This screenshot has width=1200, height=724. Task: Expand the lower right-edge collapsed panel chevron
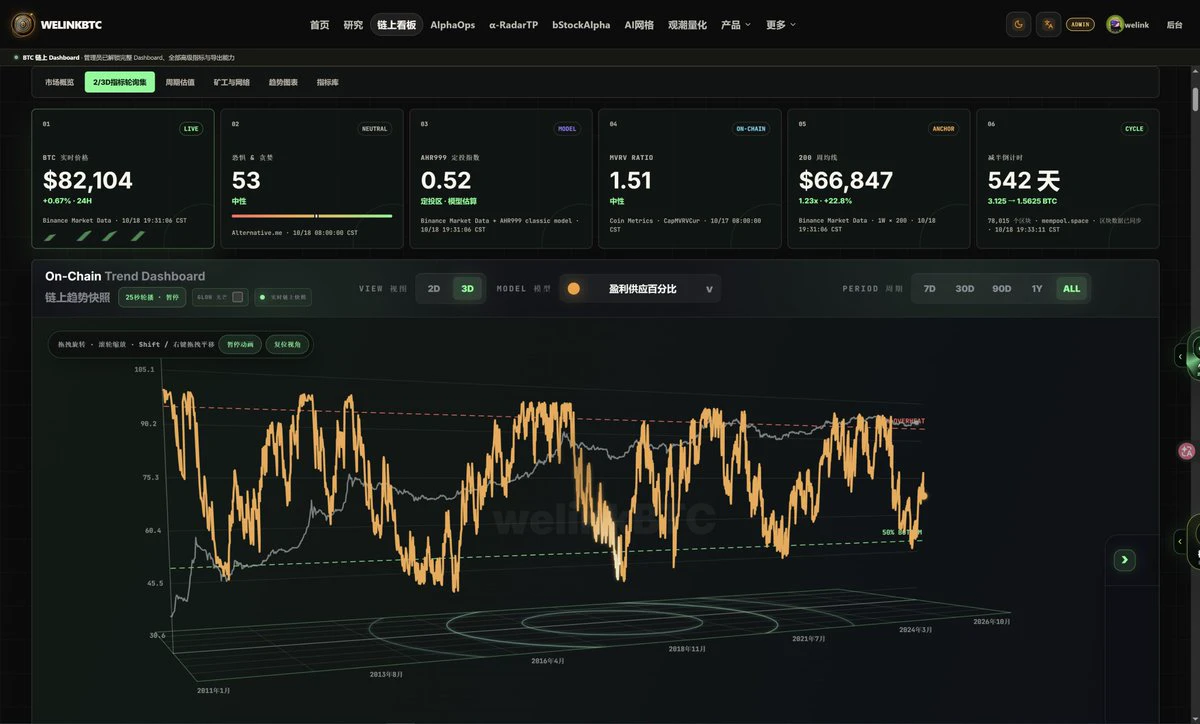click(1180, 541)
